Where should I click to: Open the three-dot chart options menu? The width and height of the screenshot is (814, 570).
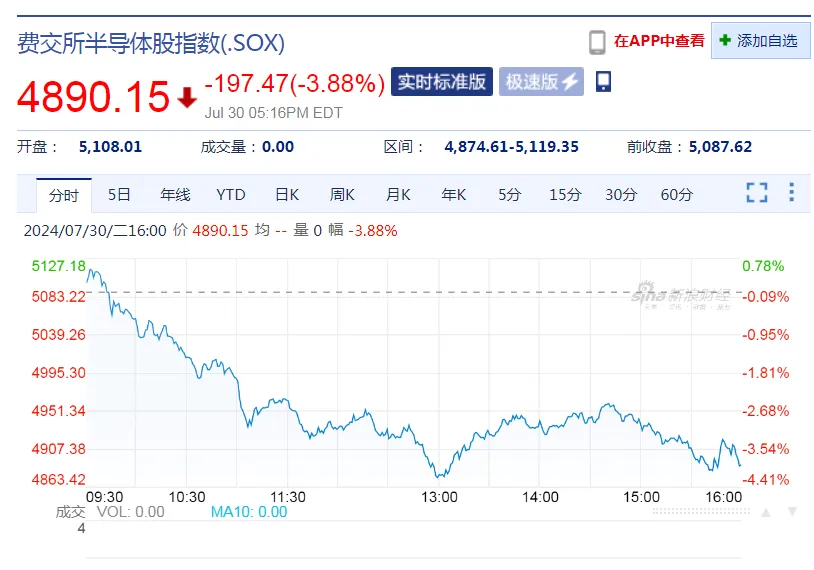tap(791, 193)
